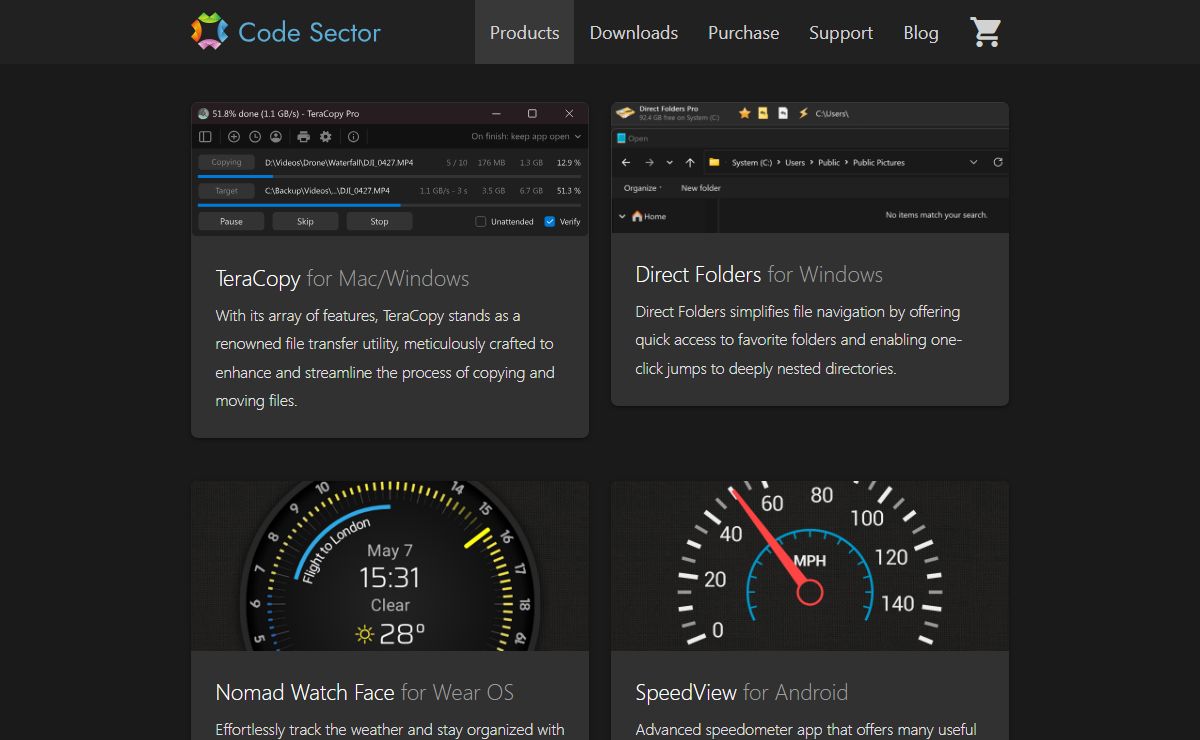Click the Code Sector site name
Viewport: 1200px width, 740px height.
coord(310,32)
